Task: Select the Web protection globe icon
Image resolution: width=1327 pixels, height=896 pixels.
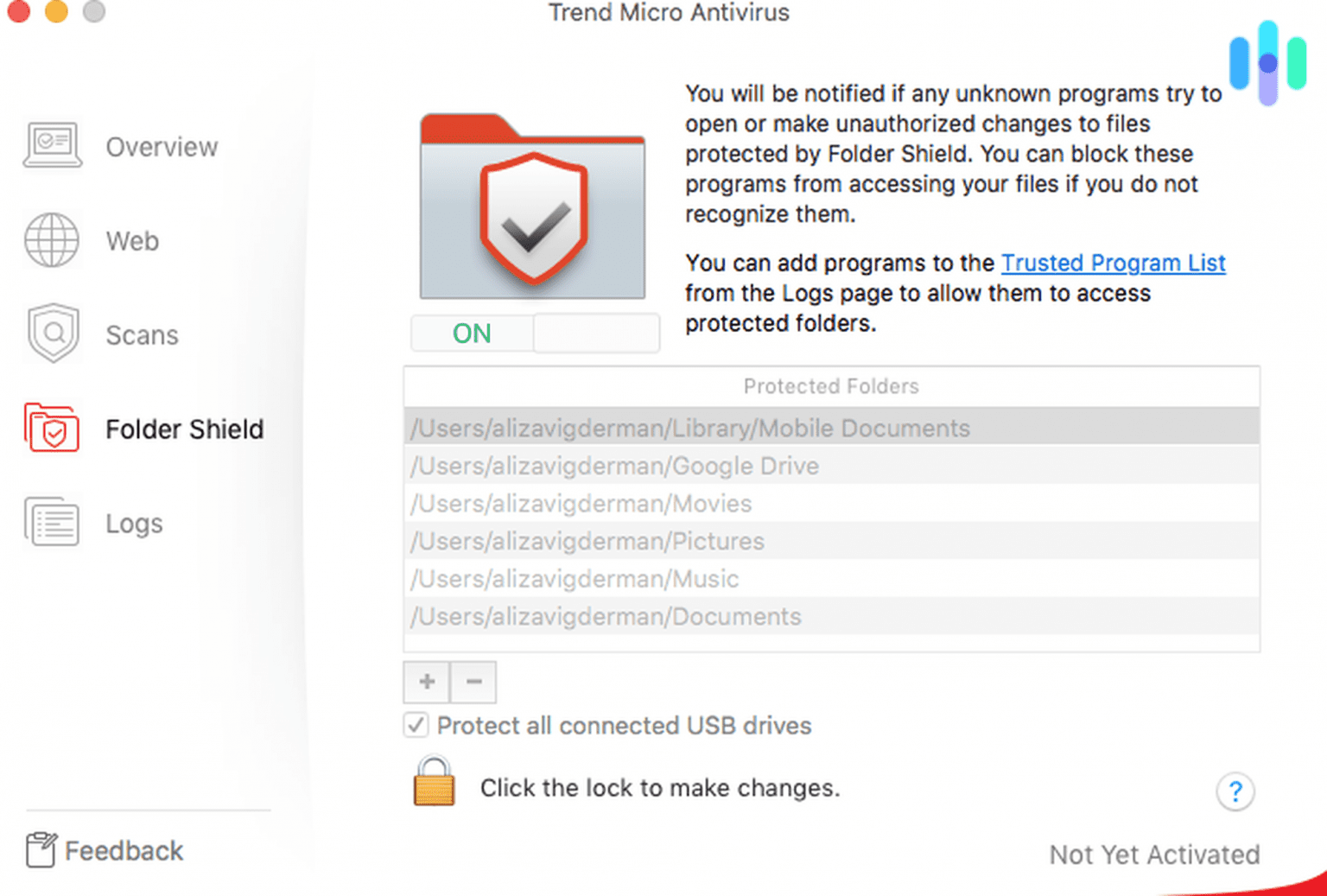Action: click(52, 240)
